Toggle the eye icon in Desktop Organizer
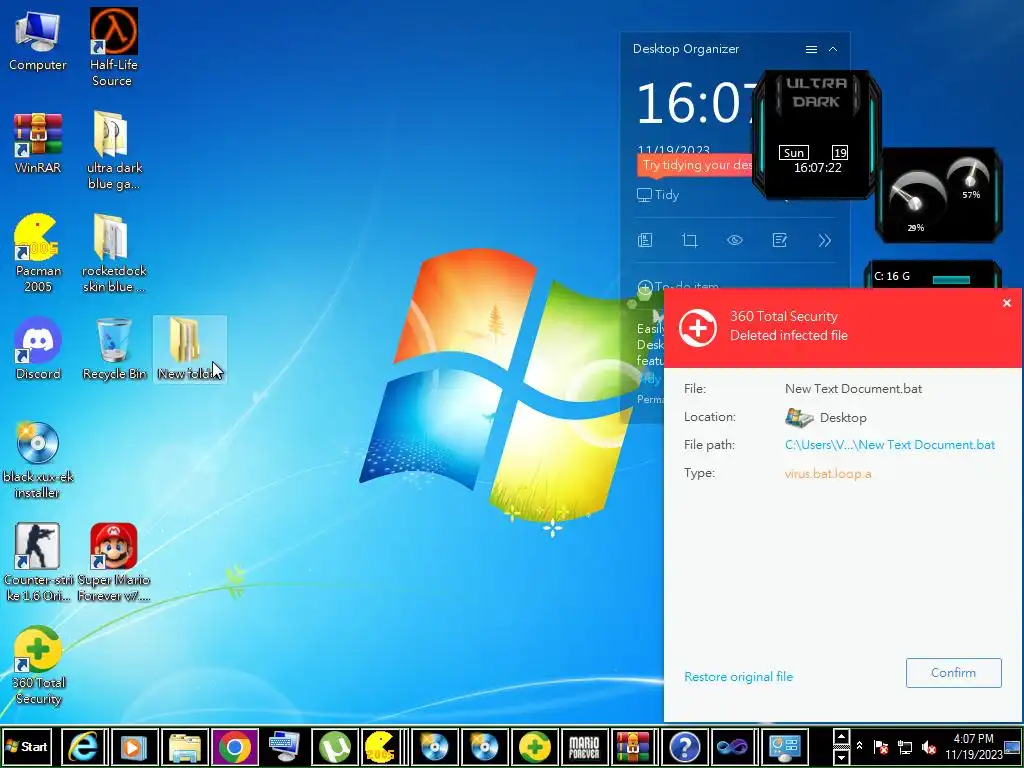The image size is (1024, 768). pyautogui.click(x=735, y=240)
